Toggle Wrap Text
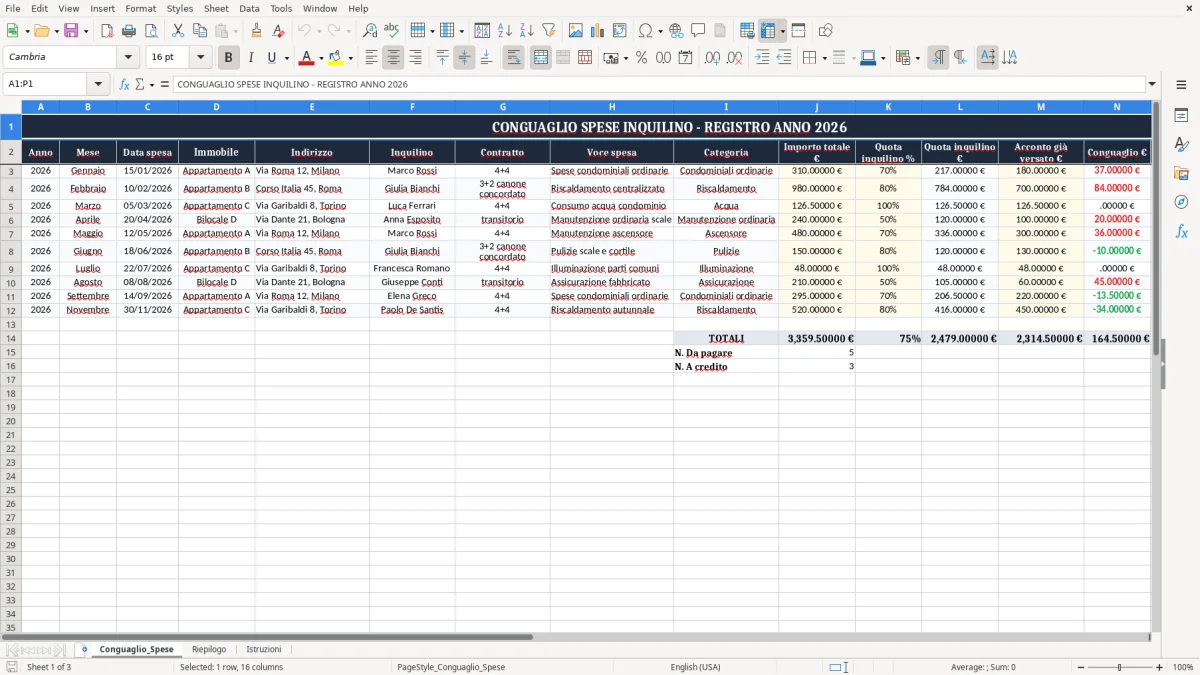 [x=514, y=58]
